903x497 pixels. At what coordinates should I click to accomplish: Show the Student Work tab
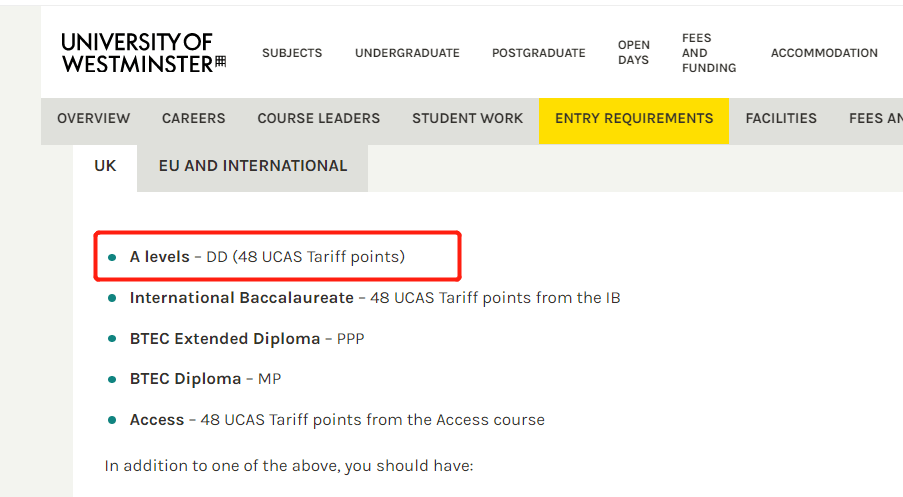(467, 119)
